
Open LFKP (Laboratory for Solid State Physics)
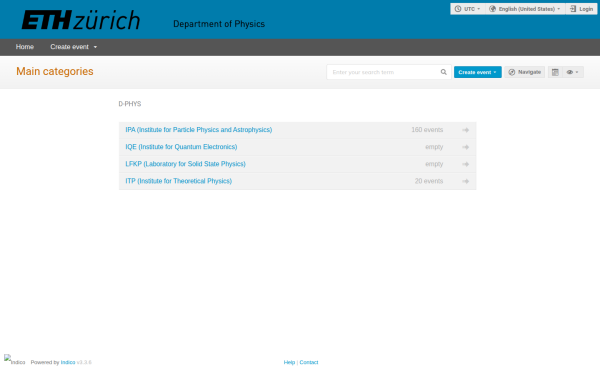click(x=186, y=164)
